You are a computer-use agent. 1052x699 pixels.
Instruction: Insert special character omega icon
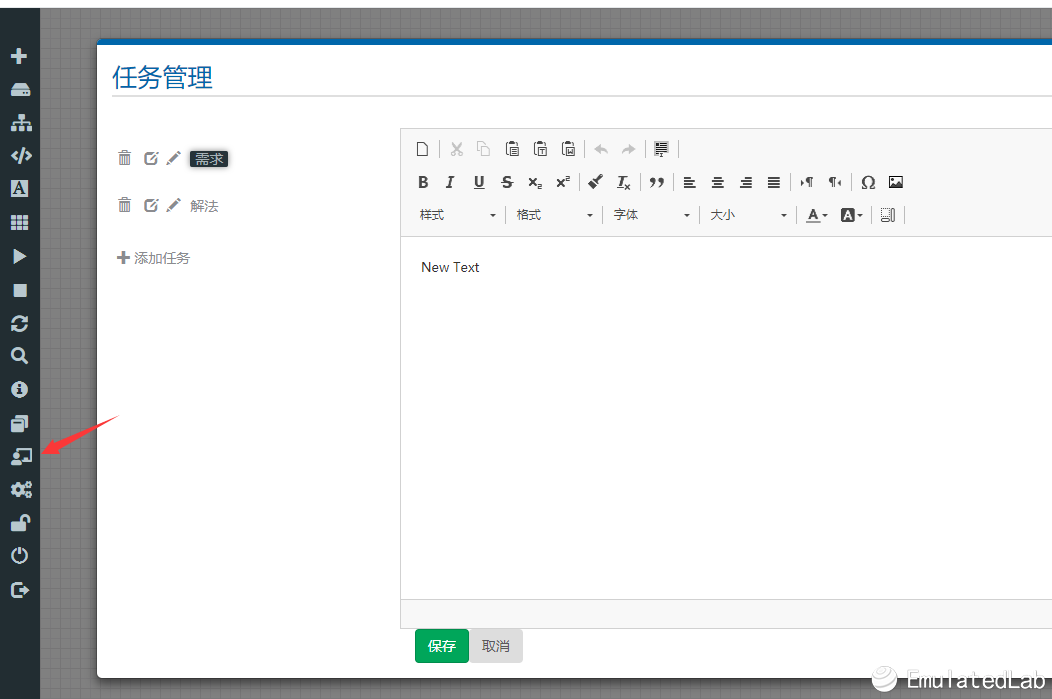868,182
